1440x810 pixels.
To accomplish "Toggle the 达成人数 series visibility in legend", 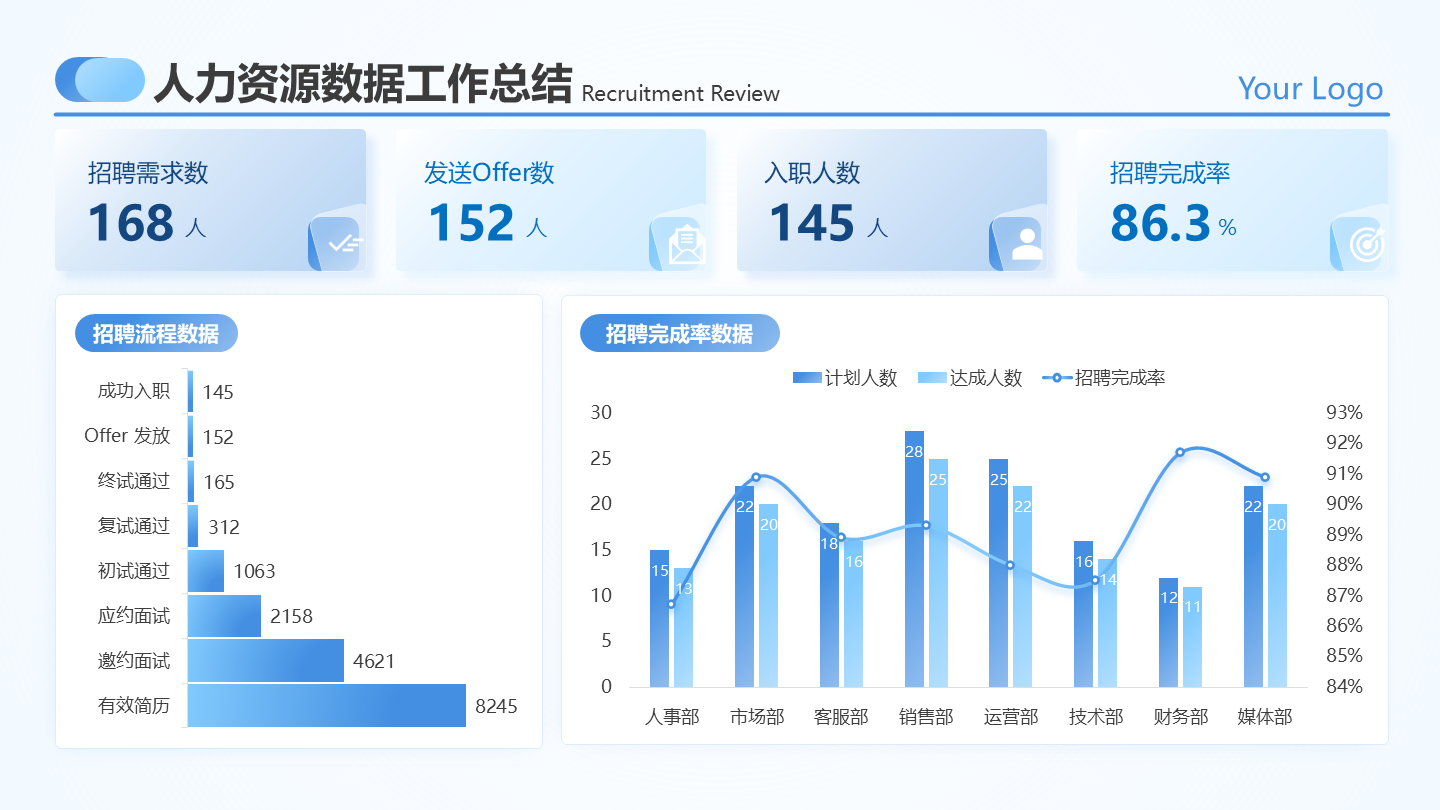I will pyautogui.click(x=973, y=378).
